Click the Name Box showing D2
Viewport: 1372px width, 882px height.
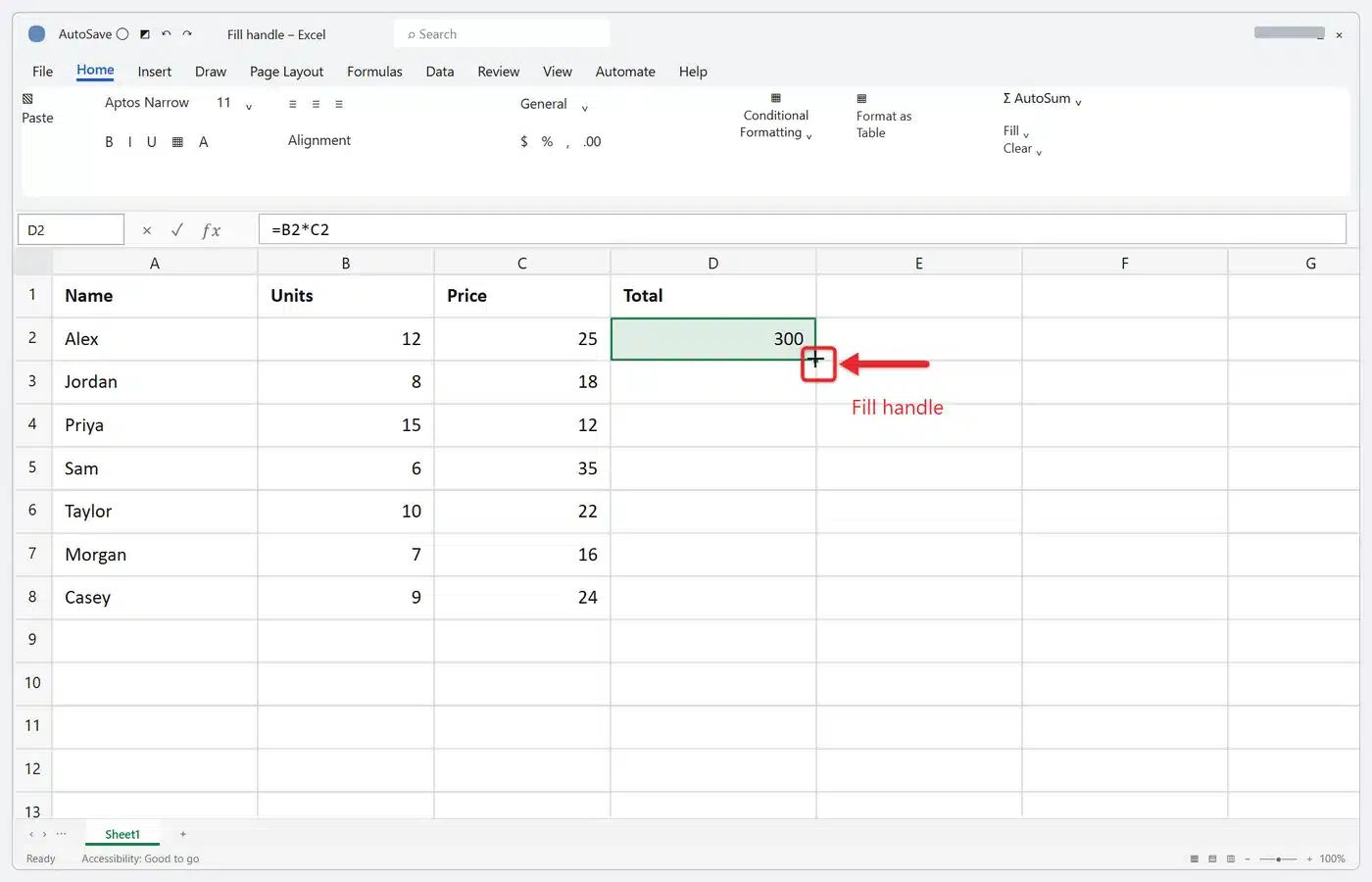point(71,229)
